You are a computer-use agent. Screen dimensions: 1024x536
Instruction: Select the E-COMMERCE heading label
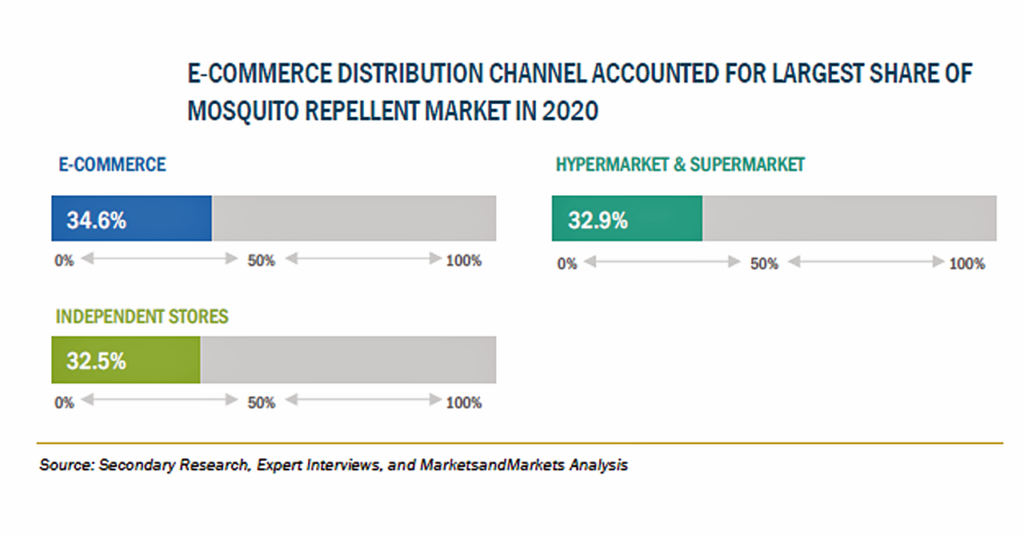112,165
